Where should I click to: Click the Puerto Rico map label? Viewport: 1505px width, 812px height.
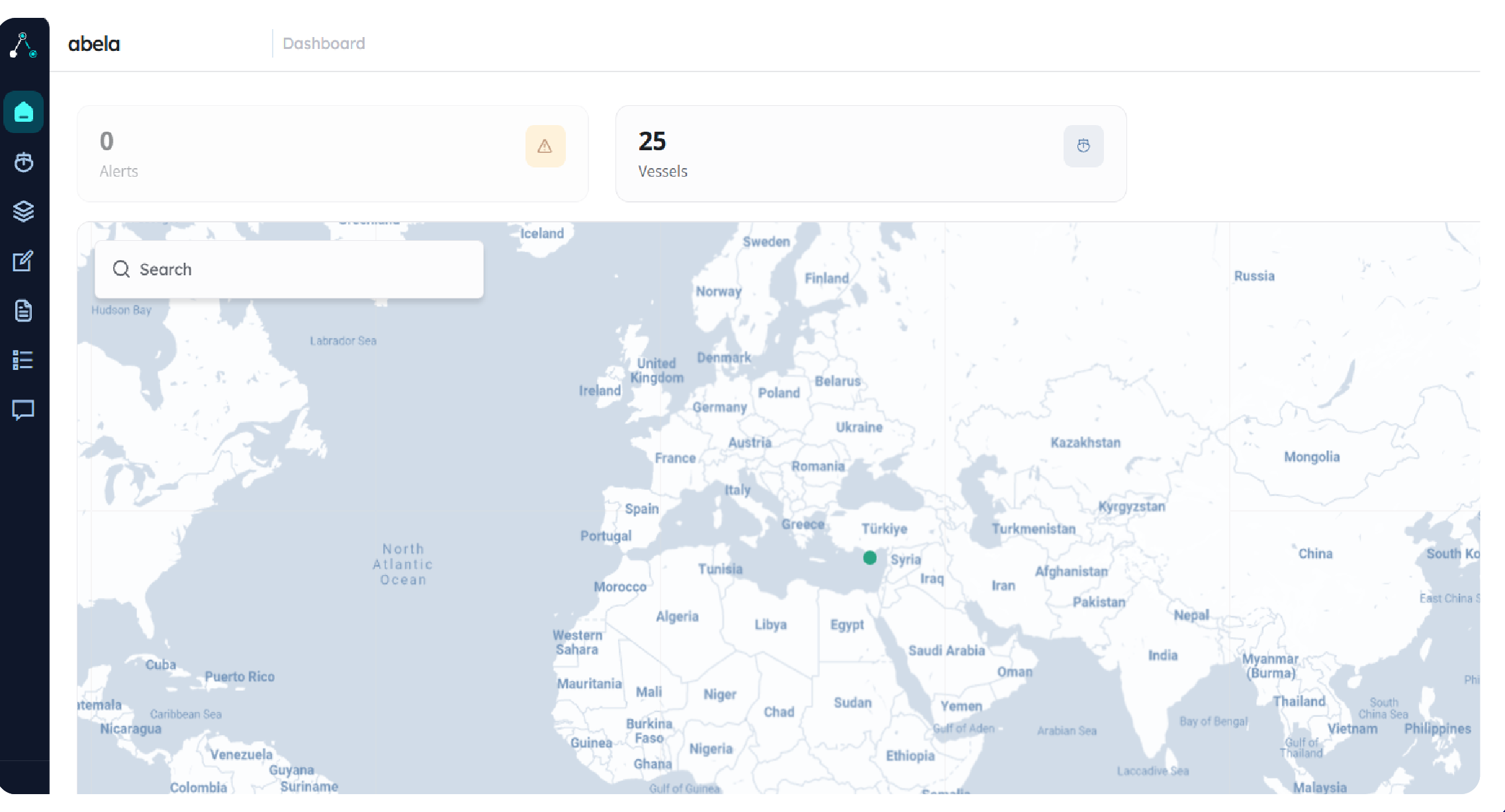pyautogui.click(x=240, y=677)
